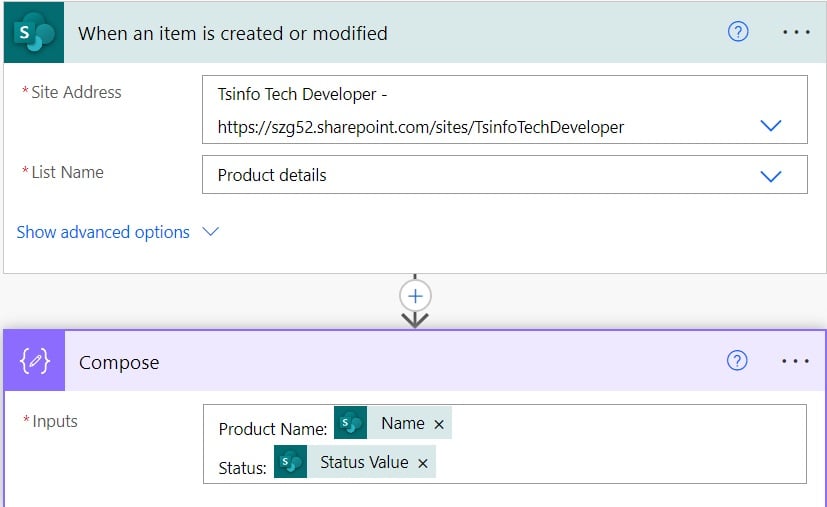Expand the Site Address dropdown
Image resolution: width=827 pixels, height=507 pixels.
pyautogui.click(x=771, y=126)
